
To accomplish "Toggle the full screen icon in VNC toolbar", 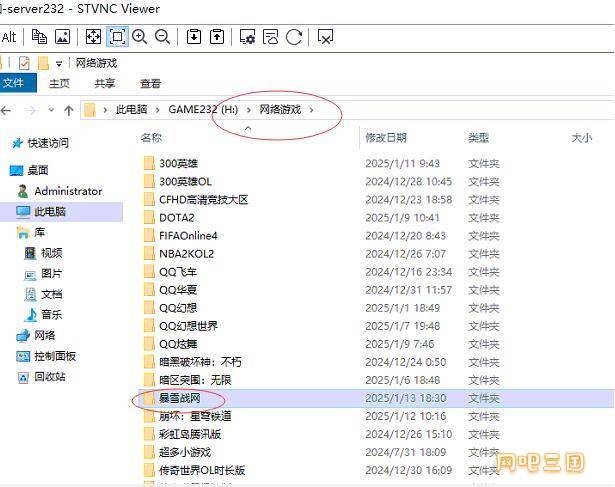I will (117, 37).
